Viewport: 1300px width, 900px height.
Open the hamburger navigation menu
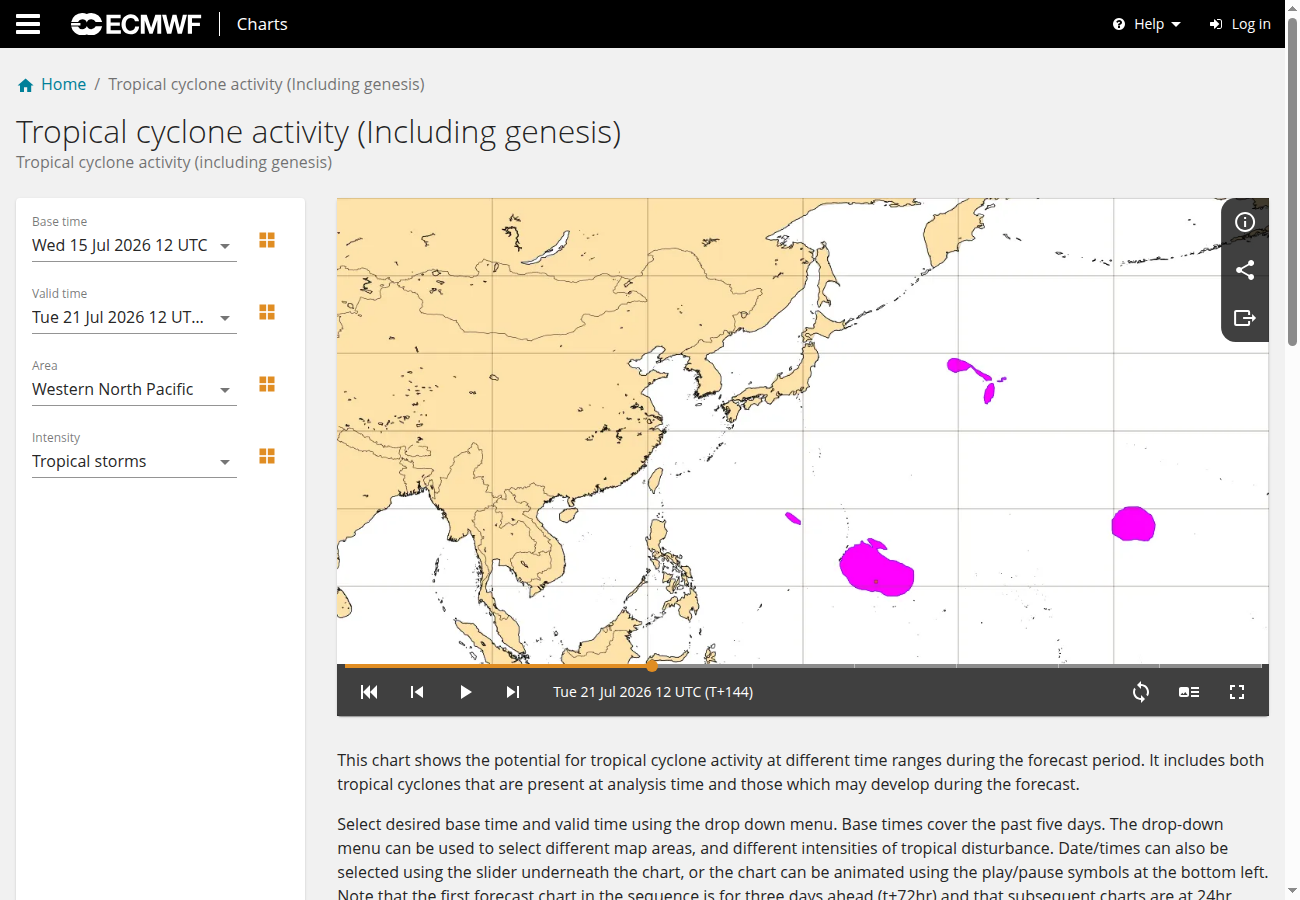click(x=28, y=24)
